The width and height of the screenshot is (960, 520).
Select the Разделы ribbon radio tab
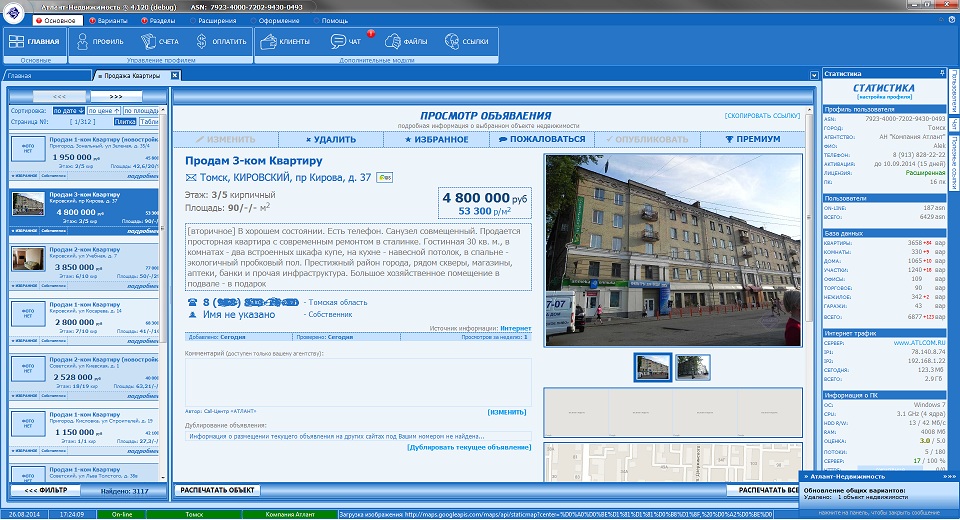[158, 20]
